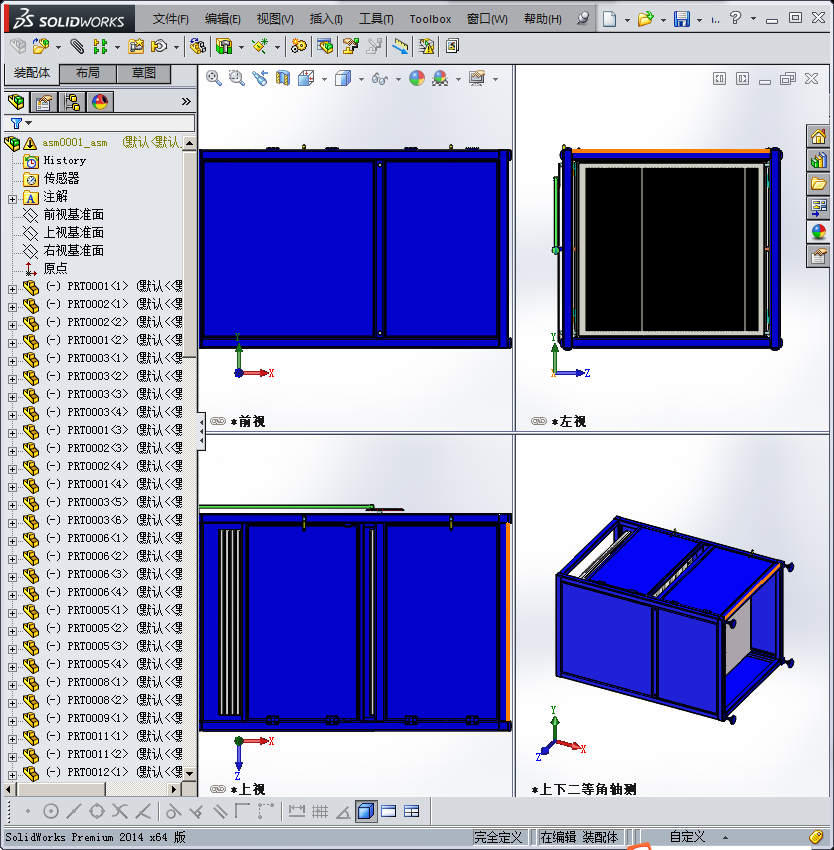Click the Show Hidden Components icon
Image resolution: width=834 pixels, height=850 pixels.
198,47
